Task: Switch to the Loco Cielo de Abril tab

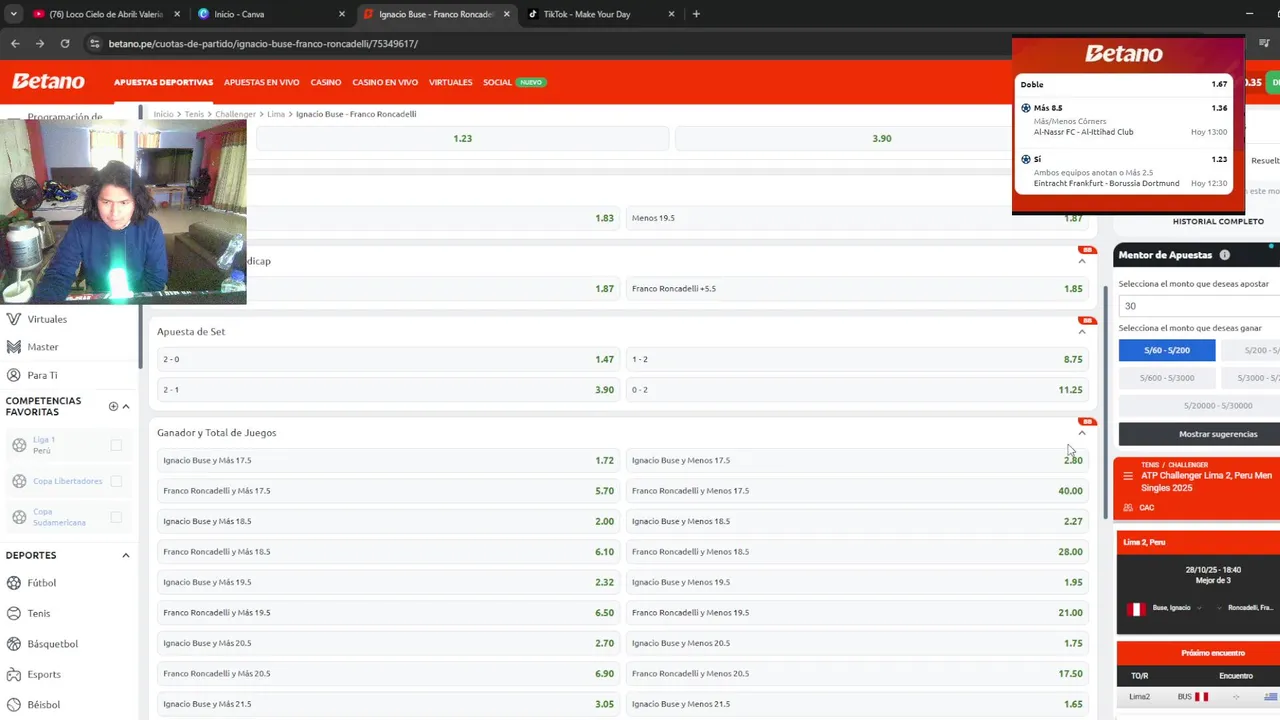Action: click(106, 14)
